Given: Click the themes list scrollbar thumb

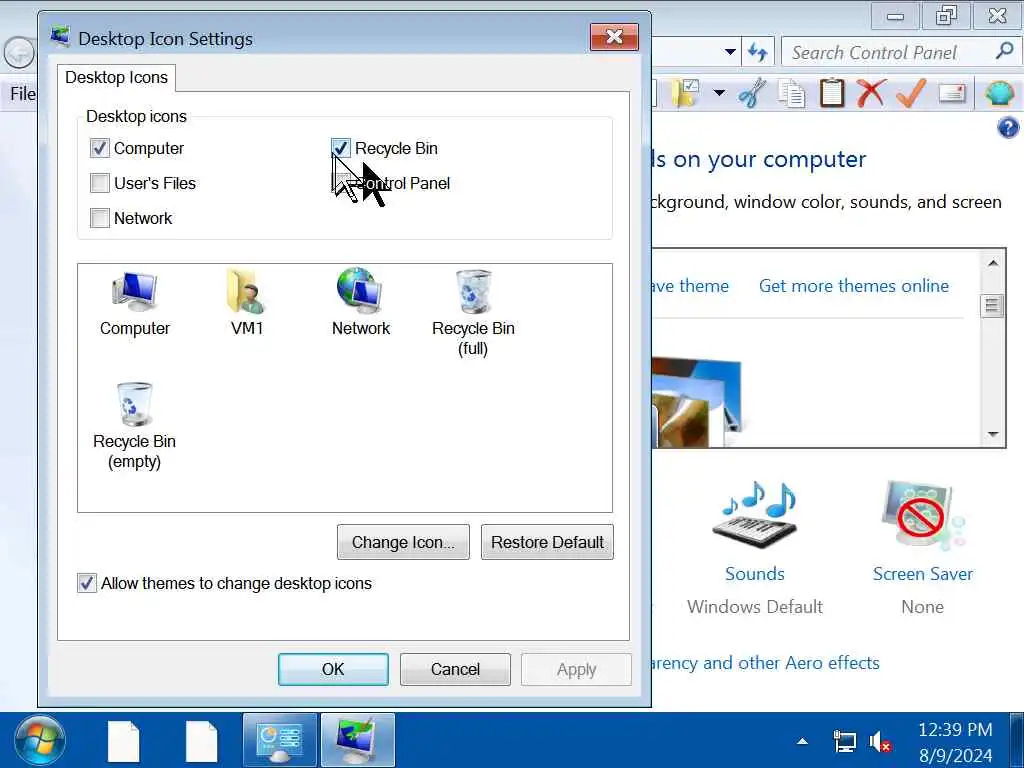Looking at the screenshot, I should (x=992, y=306).
